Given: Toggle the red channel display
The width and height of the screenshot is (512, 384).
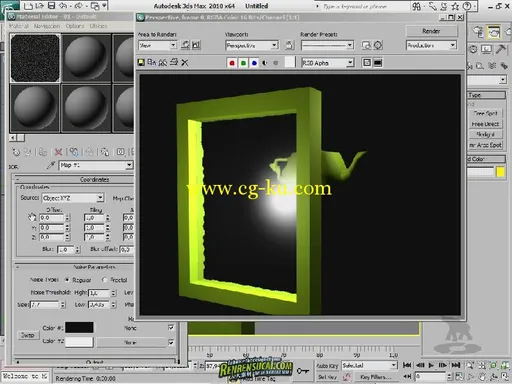Looking at the screenshot, I should (x=232, y=63).
